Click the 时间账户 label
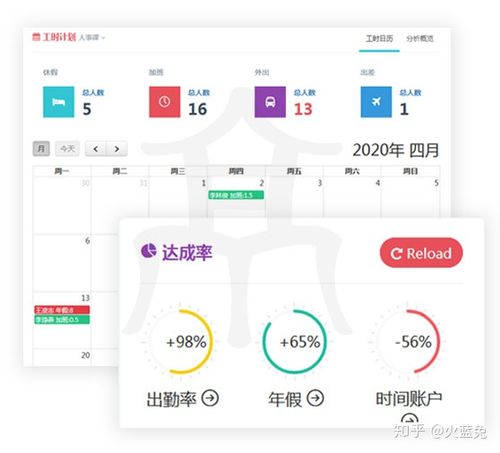 409,399
